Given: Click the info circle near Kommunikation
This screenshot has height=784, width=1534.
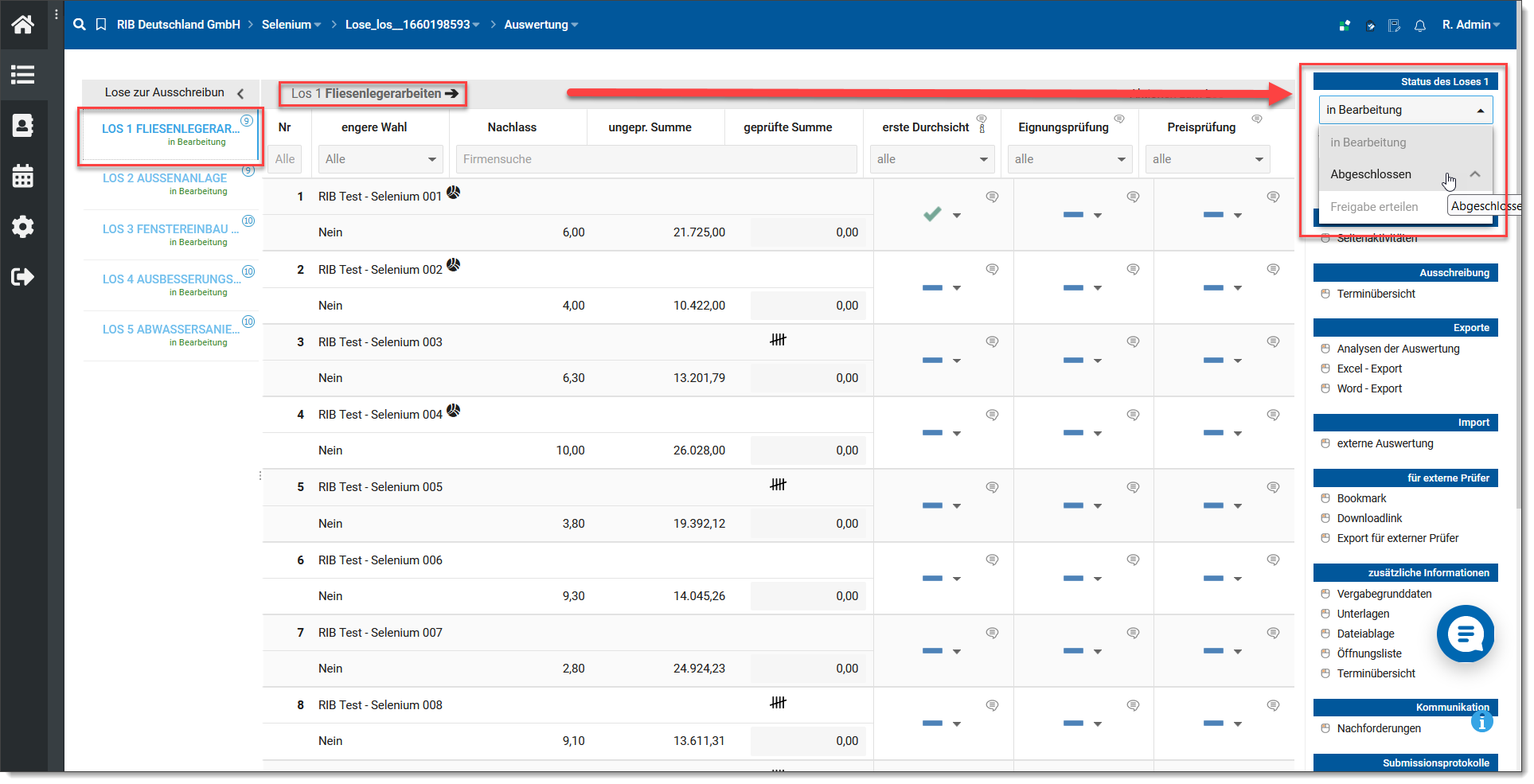Looking at the screenshot, I should pos(1481,722).
